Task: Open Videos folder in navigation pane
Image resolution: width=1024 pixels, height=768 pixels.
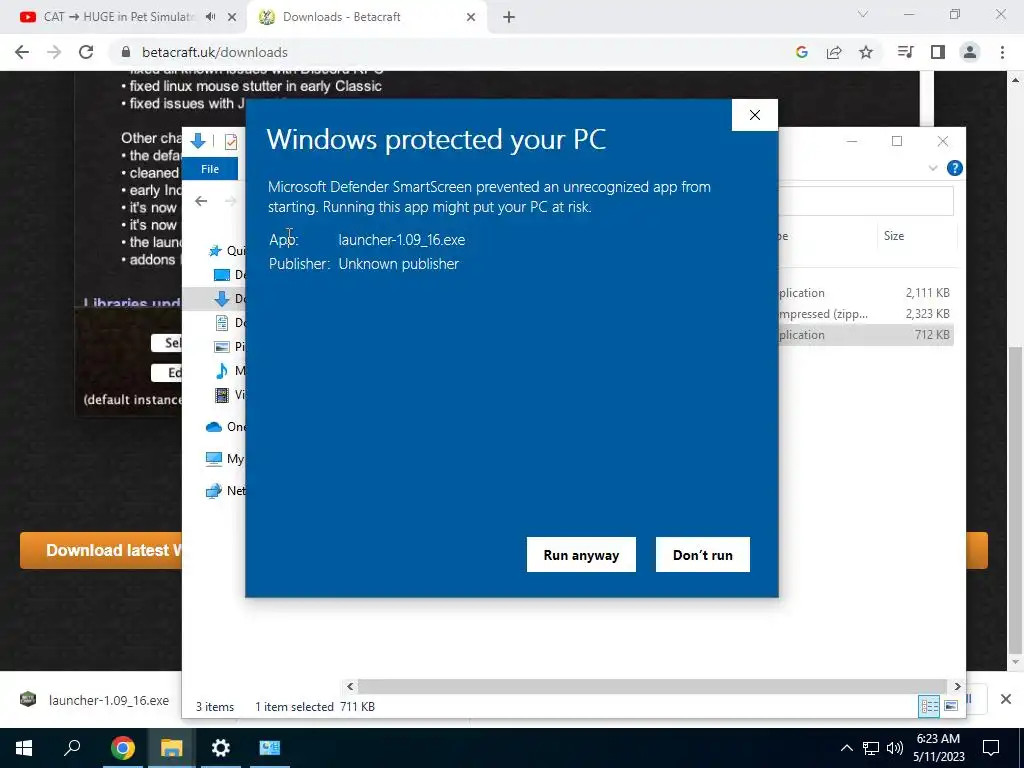Action: (230, 394)
